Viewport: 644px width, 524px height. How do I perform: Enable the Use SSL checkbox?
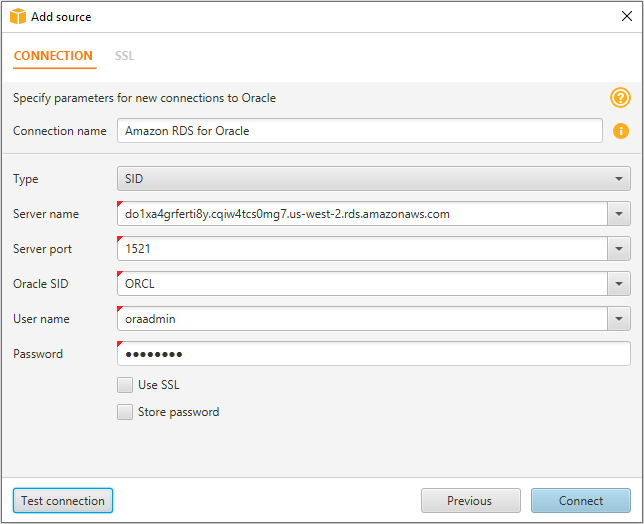pyautogui.click(x=125, y=385)
